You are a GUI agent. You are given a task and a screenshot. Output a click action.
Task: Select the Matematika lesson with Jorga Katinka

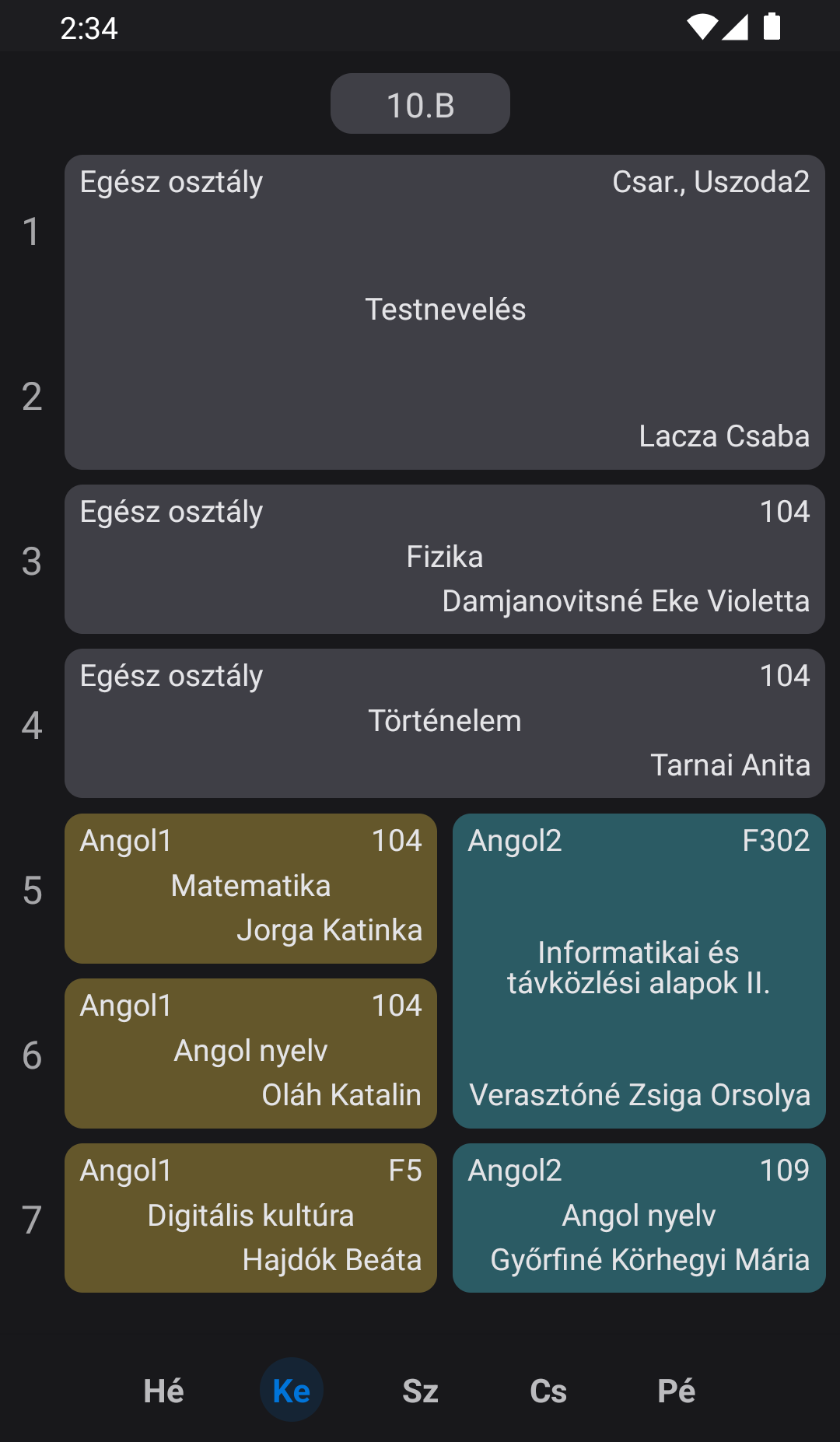pos(250,887)
